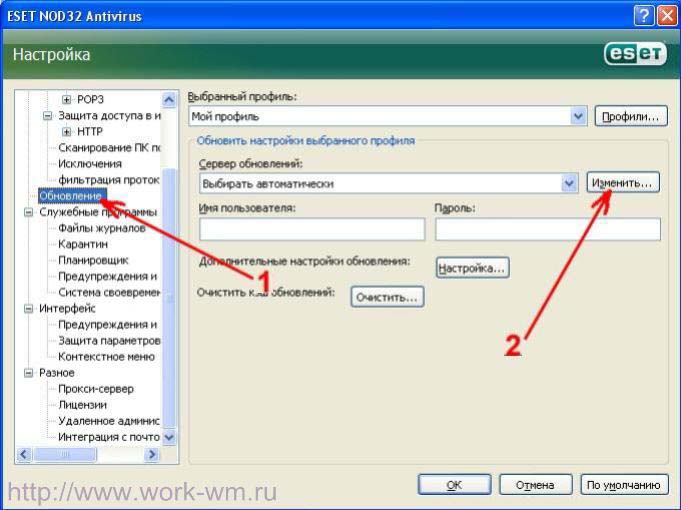The width and height of the screenshot is (681, 510).
Task: Click tree vertical scrollbar up arrow
Action: pos(169,100)
